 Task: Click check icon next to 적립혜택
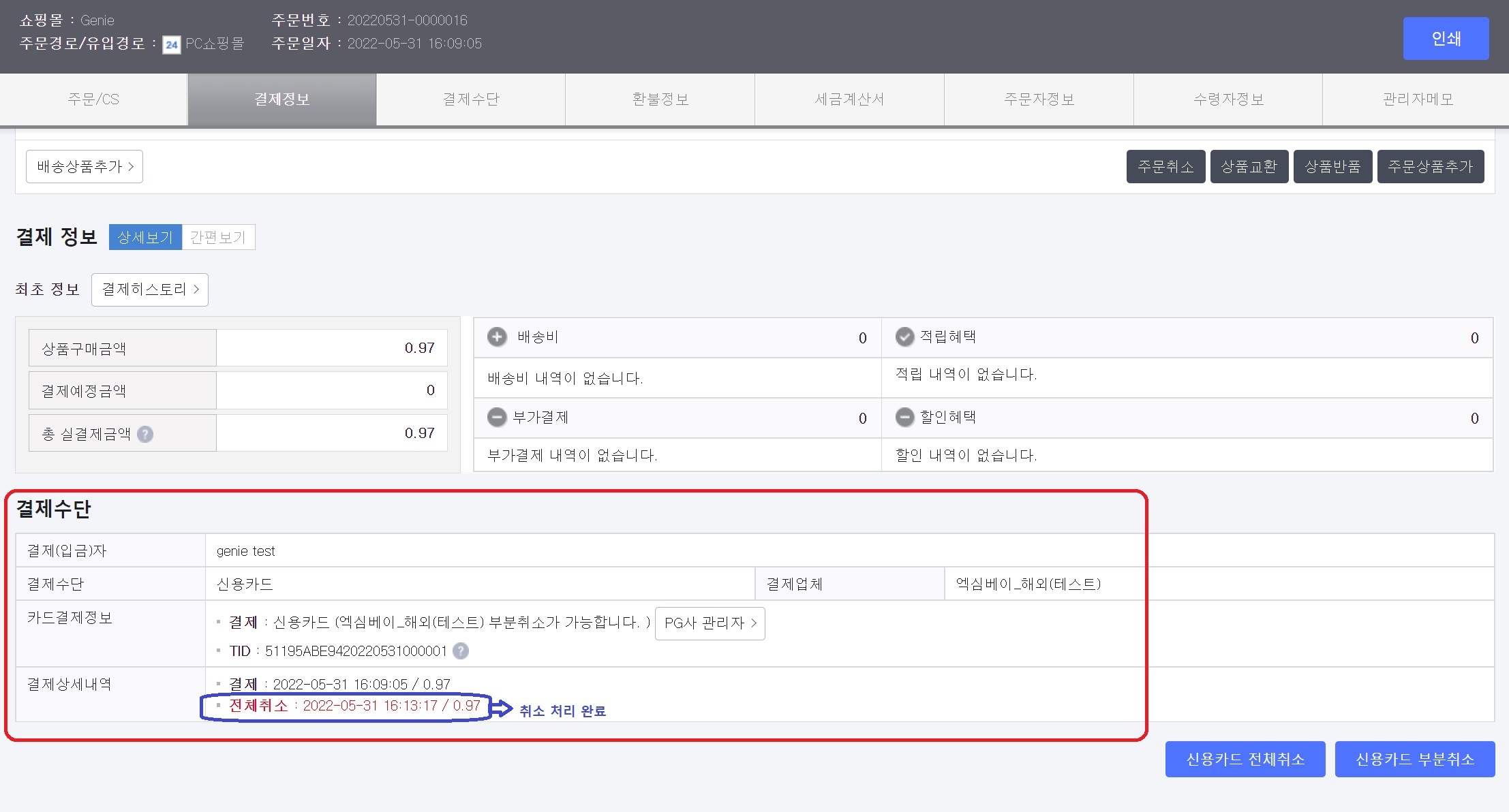tap(904, 337)
